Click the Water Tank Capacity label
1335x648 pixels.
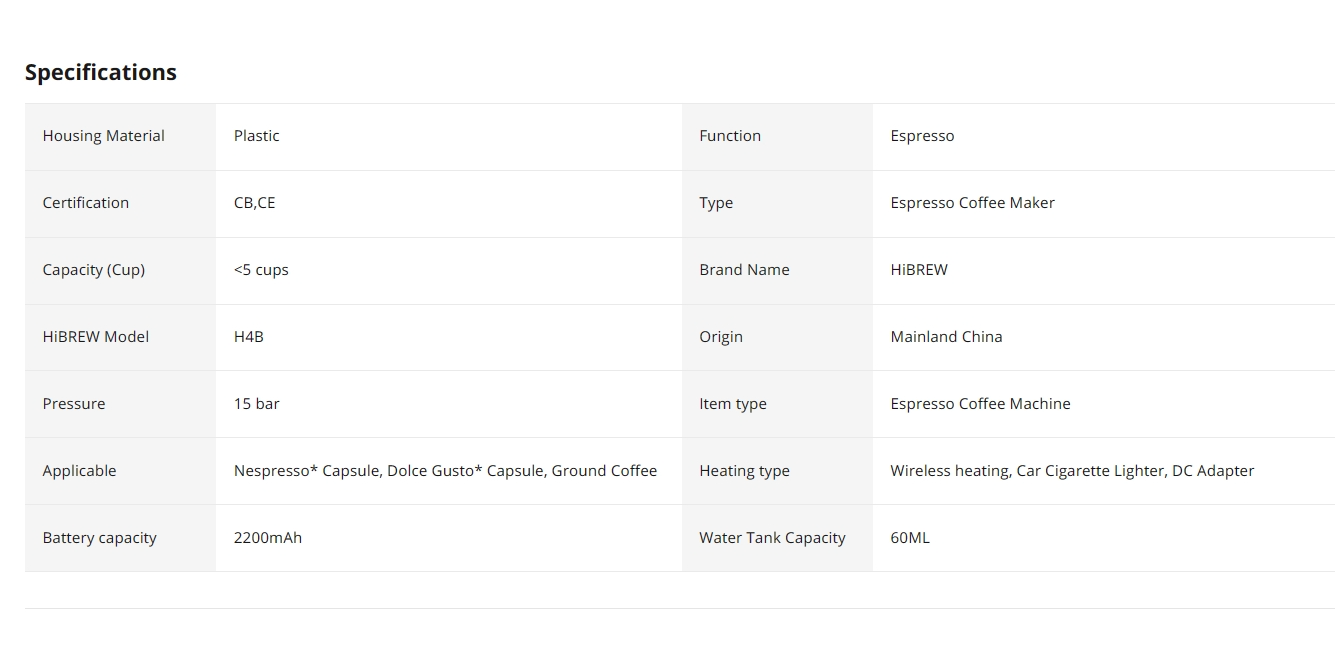[x=772, y=538]
